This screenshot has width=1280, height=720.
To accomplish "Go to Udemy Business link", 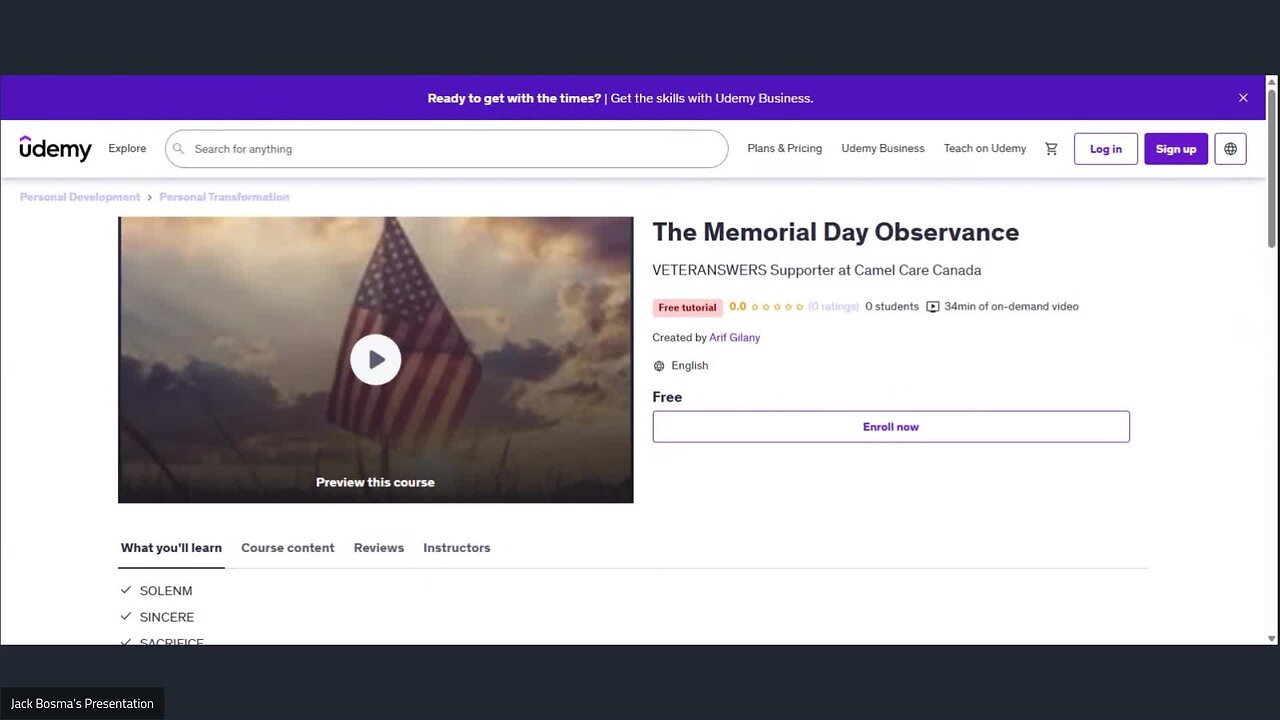I will pyautogui.click(x=882, y=148).
